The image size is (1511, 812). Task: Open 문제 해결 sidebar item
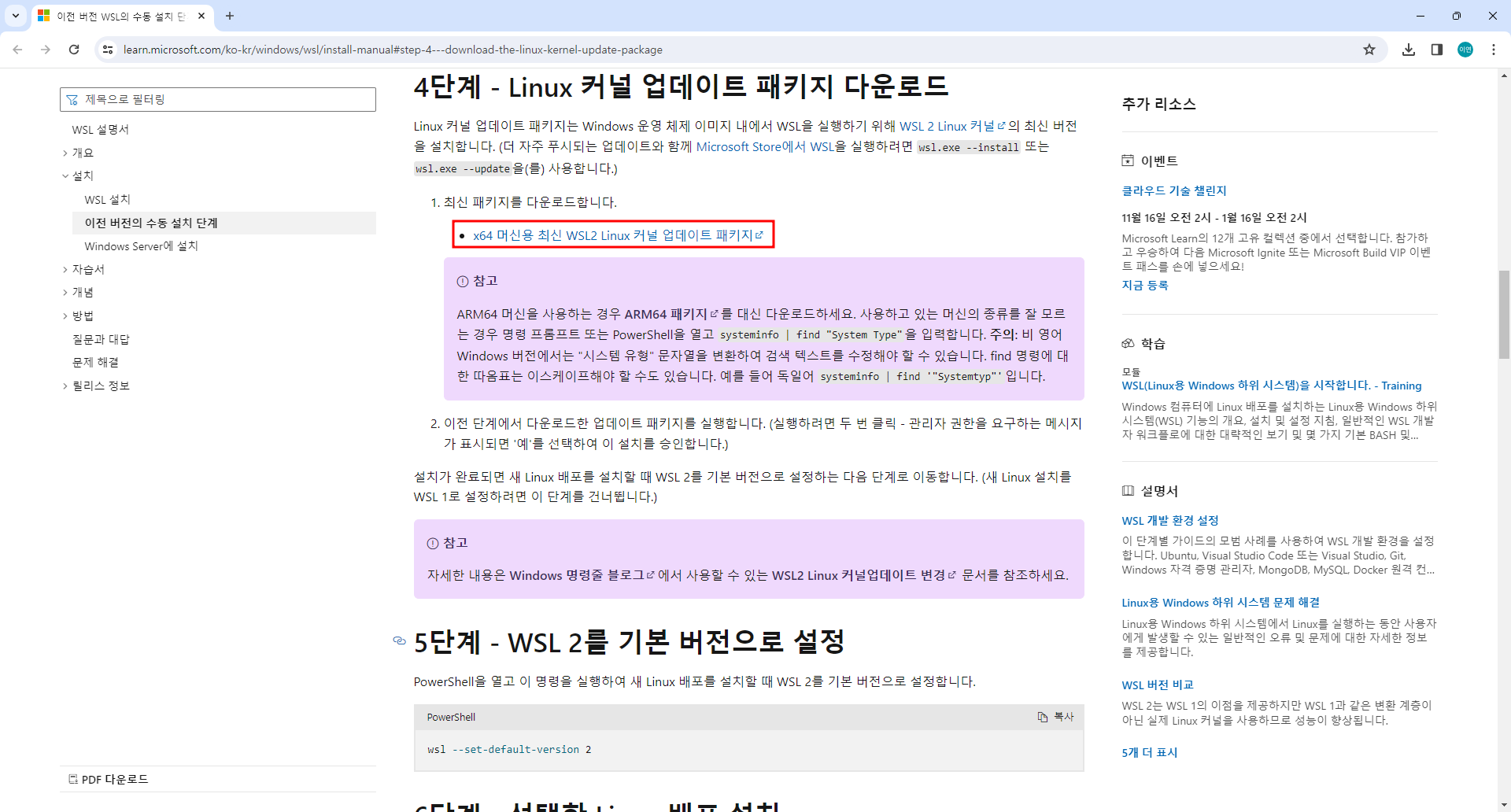point(96,362)
